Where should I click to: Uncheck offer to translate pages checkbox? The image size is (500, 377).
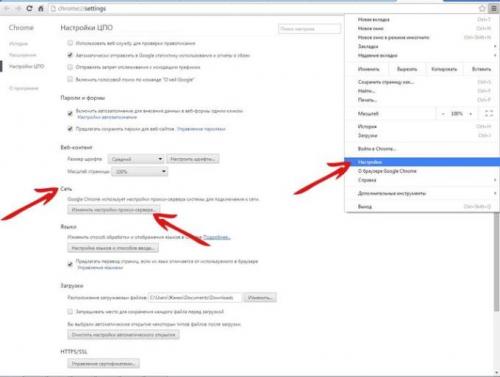coord(70,264)
